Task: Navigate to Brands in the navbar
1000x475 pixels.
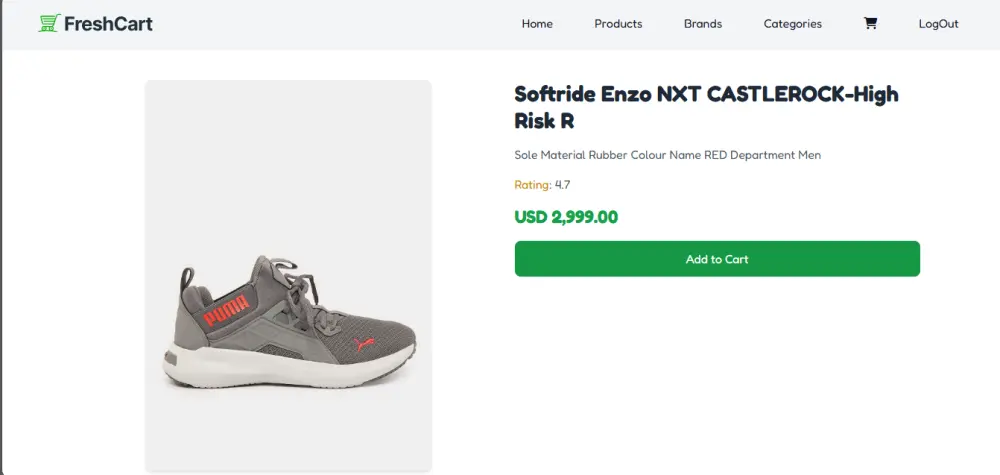Action: pos(703,24)
